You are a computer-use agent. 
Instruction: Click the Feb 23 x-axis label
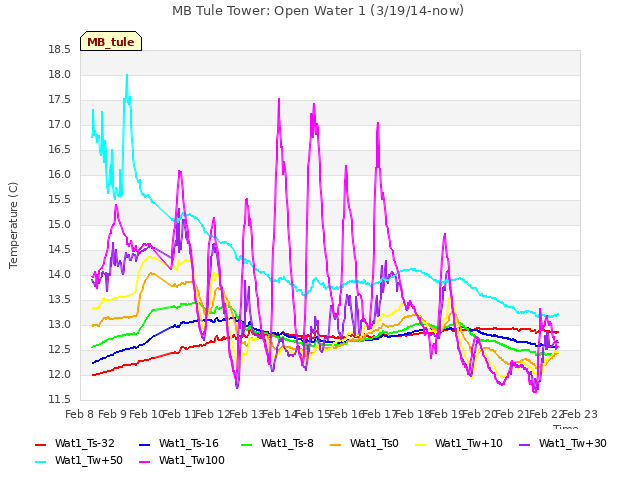pyautogui.click(x=580, y=414)
